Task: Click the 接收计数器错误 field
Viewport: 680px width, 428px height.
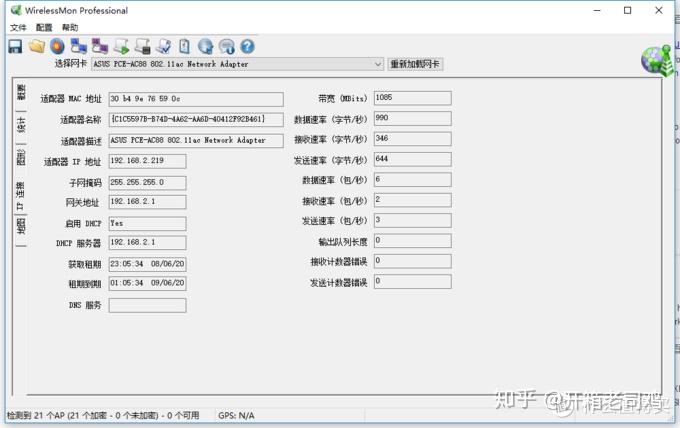Action: (412, 261)
